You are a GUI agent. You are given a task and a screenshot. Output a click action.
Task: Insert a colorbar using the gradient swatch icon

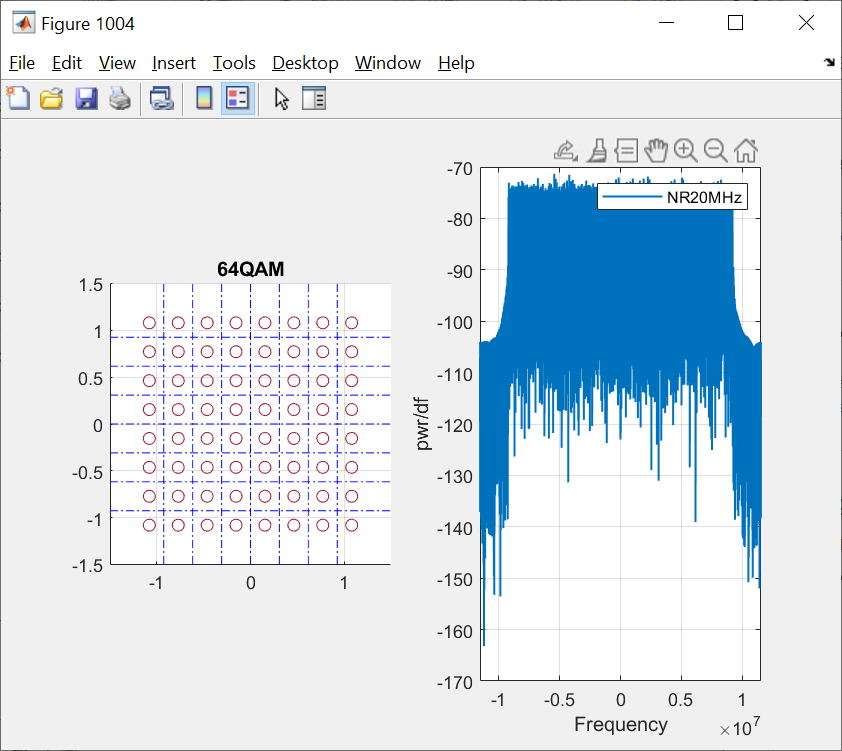[x=204, y=98]
